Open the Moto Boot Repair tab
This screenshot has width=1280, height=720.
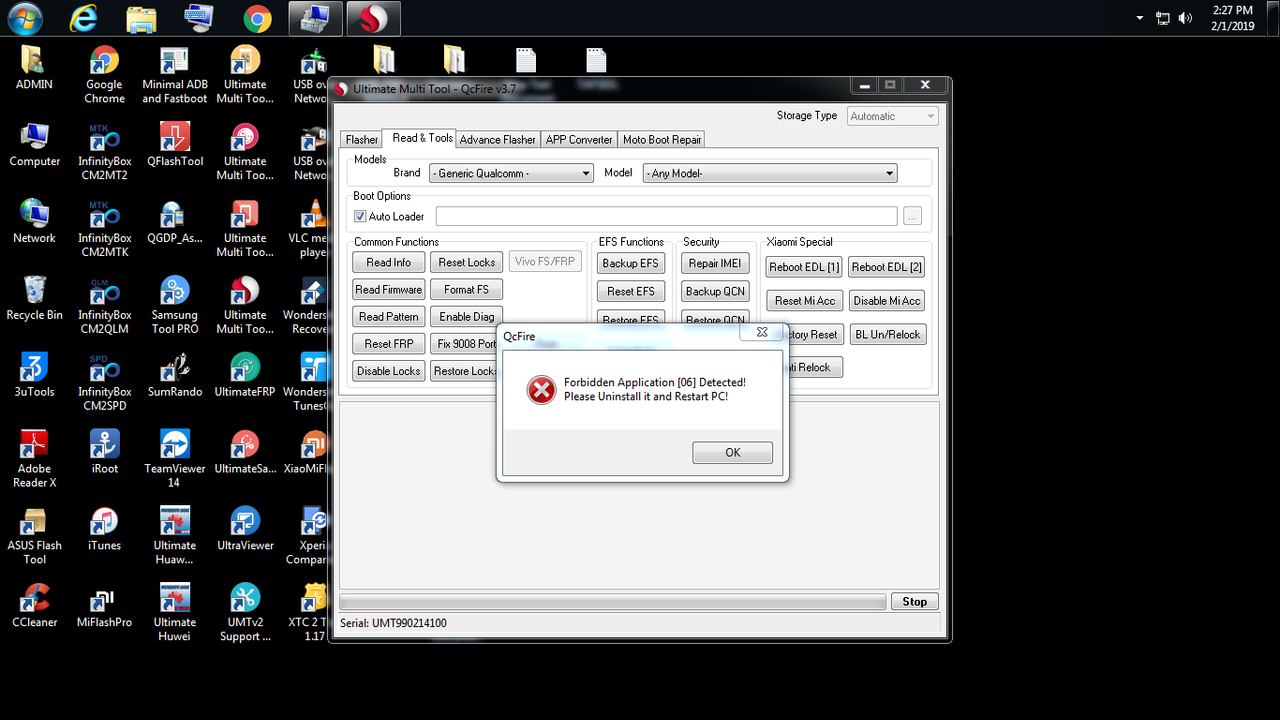662,140
